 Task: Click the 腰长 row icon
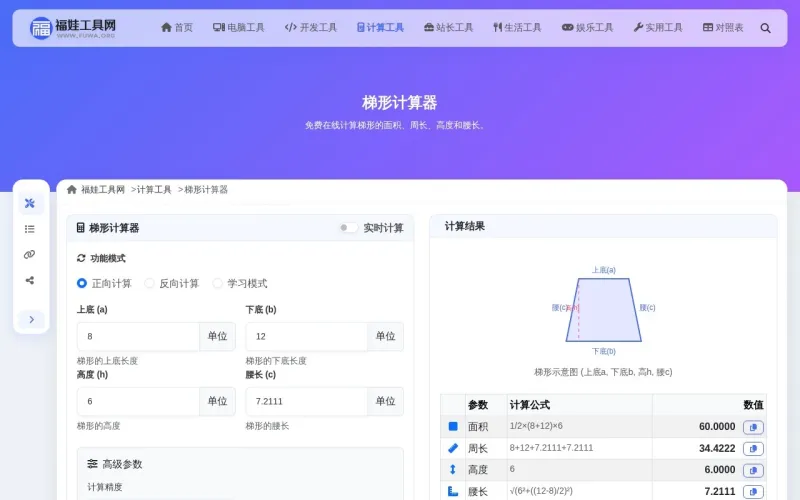pos(453,491)
